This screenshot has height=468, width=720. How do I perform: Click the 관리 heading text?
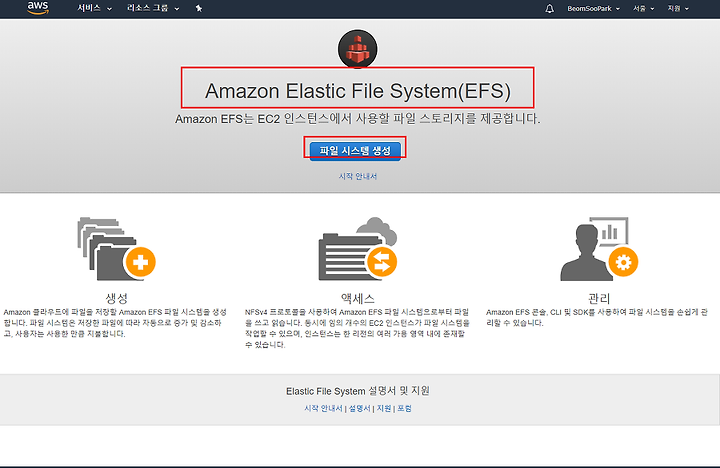point(599,299)
